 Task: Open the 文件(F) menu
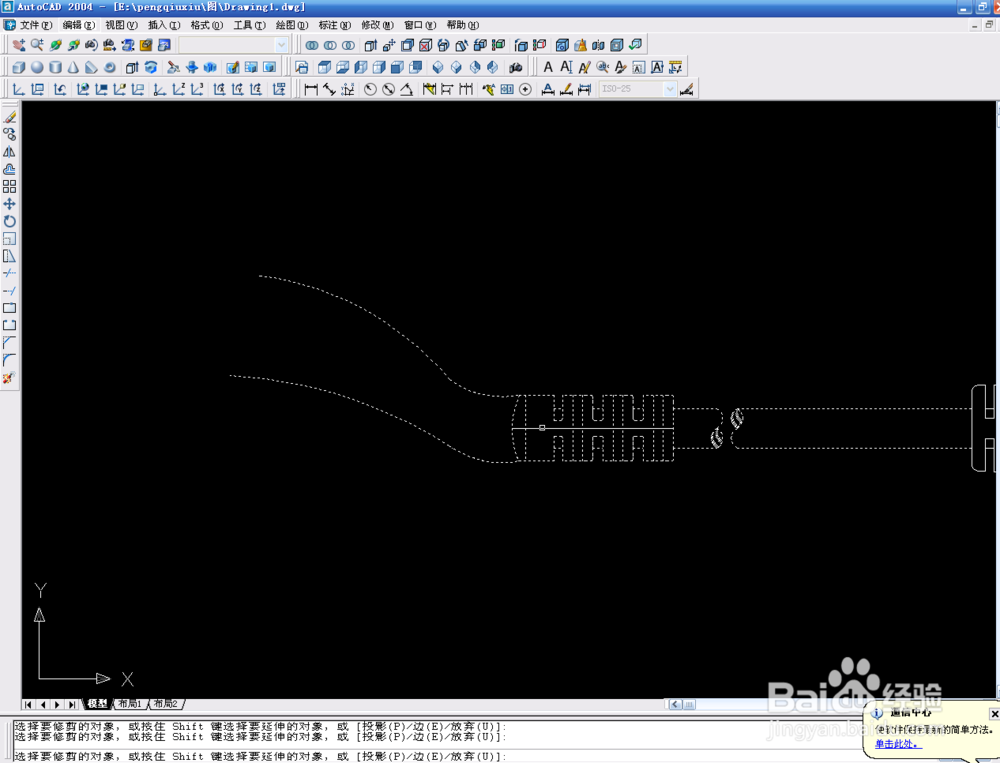36,25
